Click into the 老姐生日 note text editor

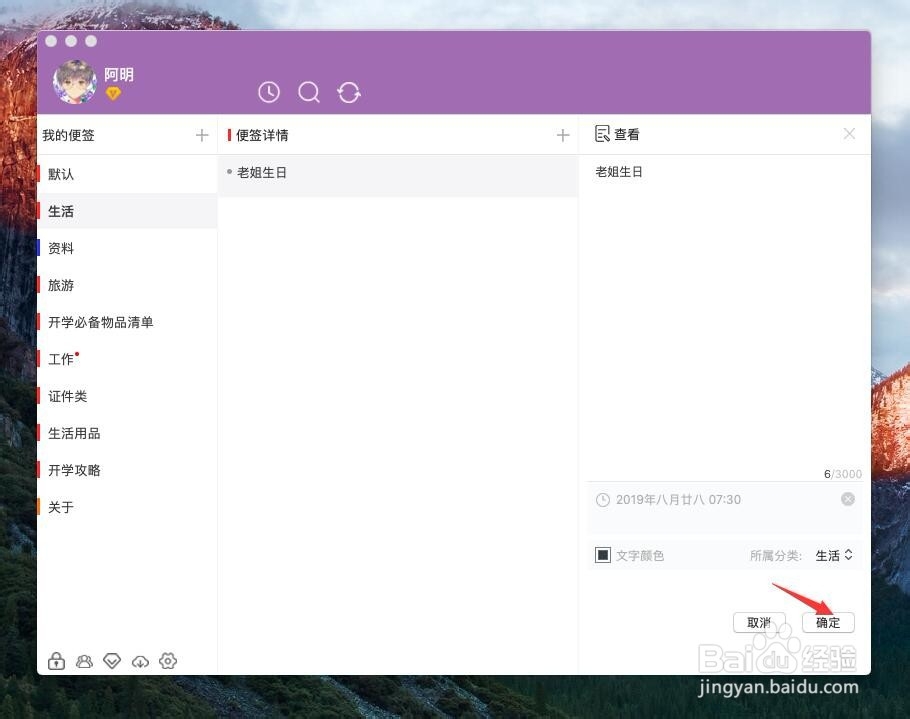point(724,313)
